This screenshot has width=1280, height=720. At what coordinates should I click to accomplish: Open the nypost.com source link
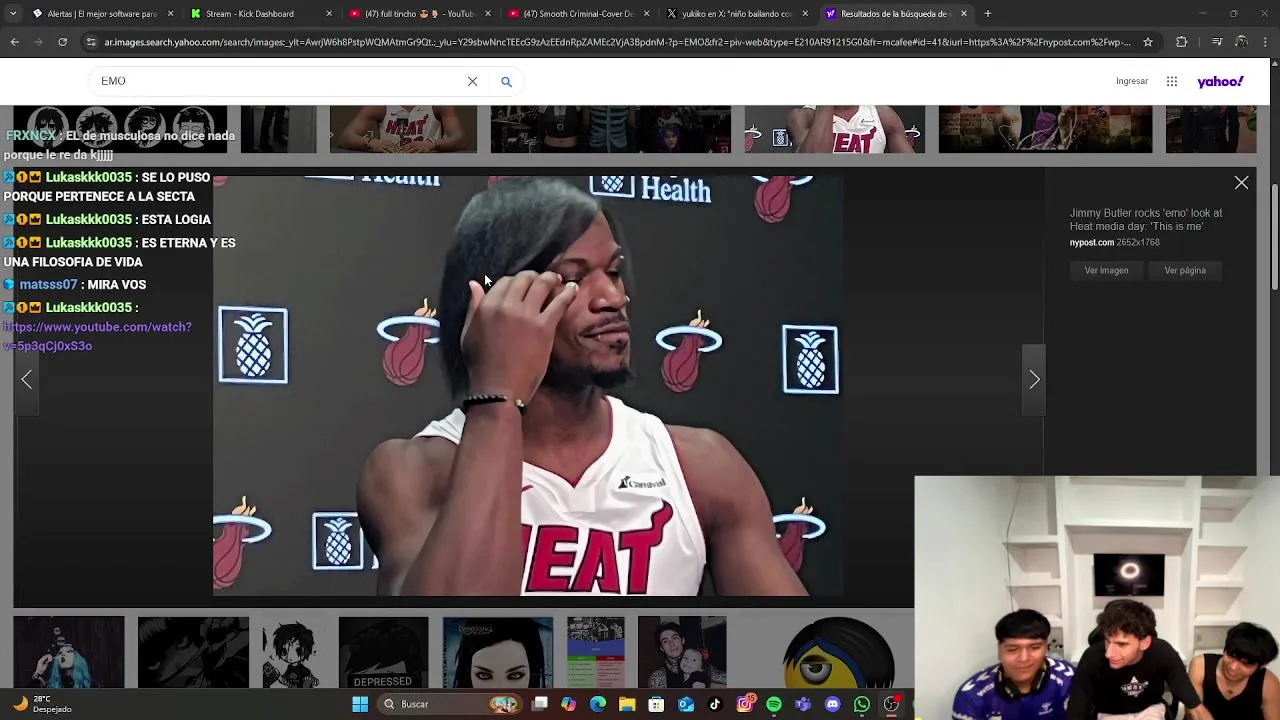click(x=1091, y=242)
